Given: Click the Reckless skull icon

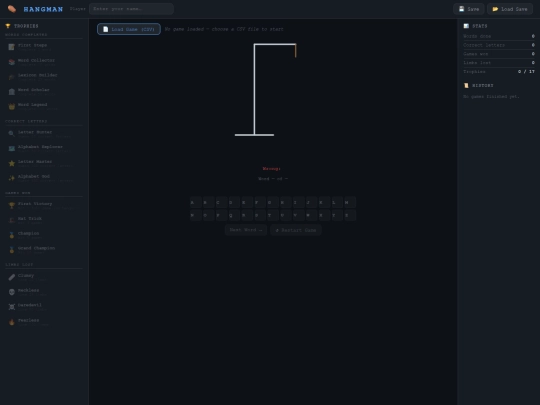Looking at the screenshot, I should point(12,292).
